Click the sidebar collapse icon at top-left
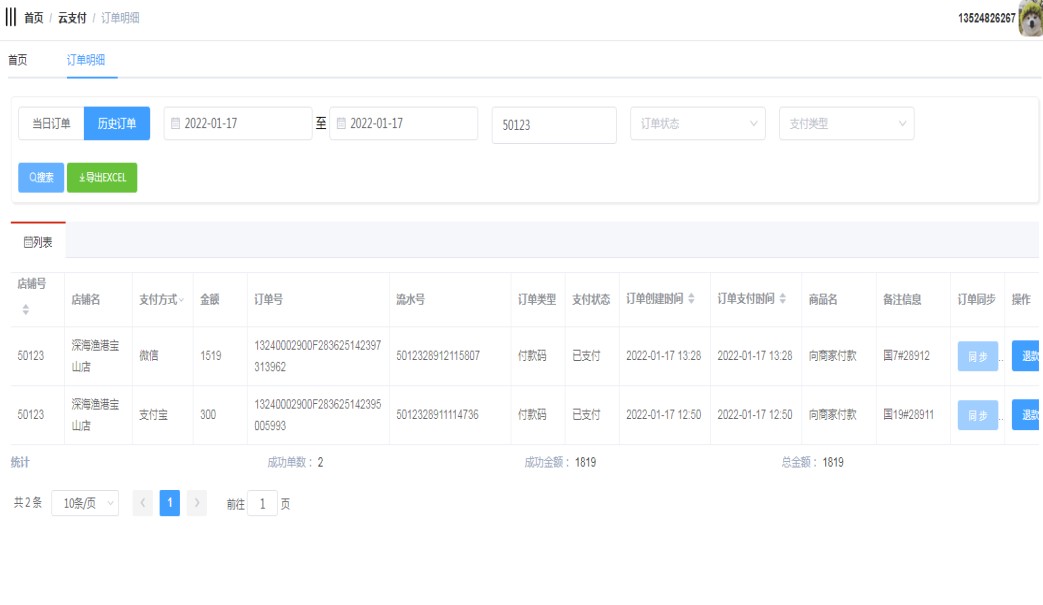Screen dimensions: 1043x605 point(11,18)
